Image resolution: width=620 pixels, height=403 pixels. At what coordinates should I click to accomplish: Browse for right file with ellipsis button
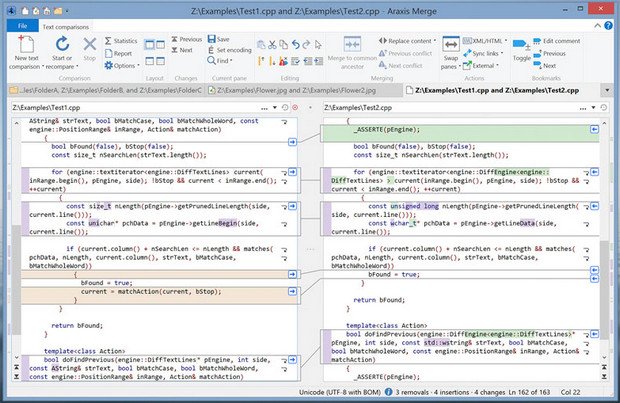click(x=583, y=108)
